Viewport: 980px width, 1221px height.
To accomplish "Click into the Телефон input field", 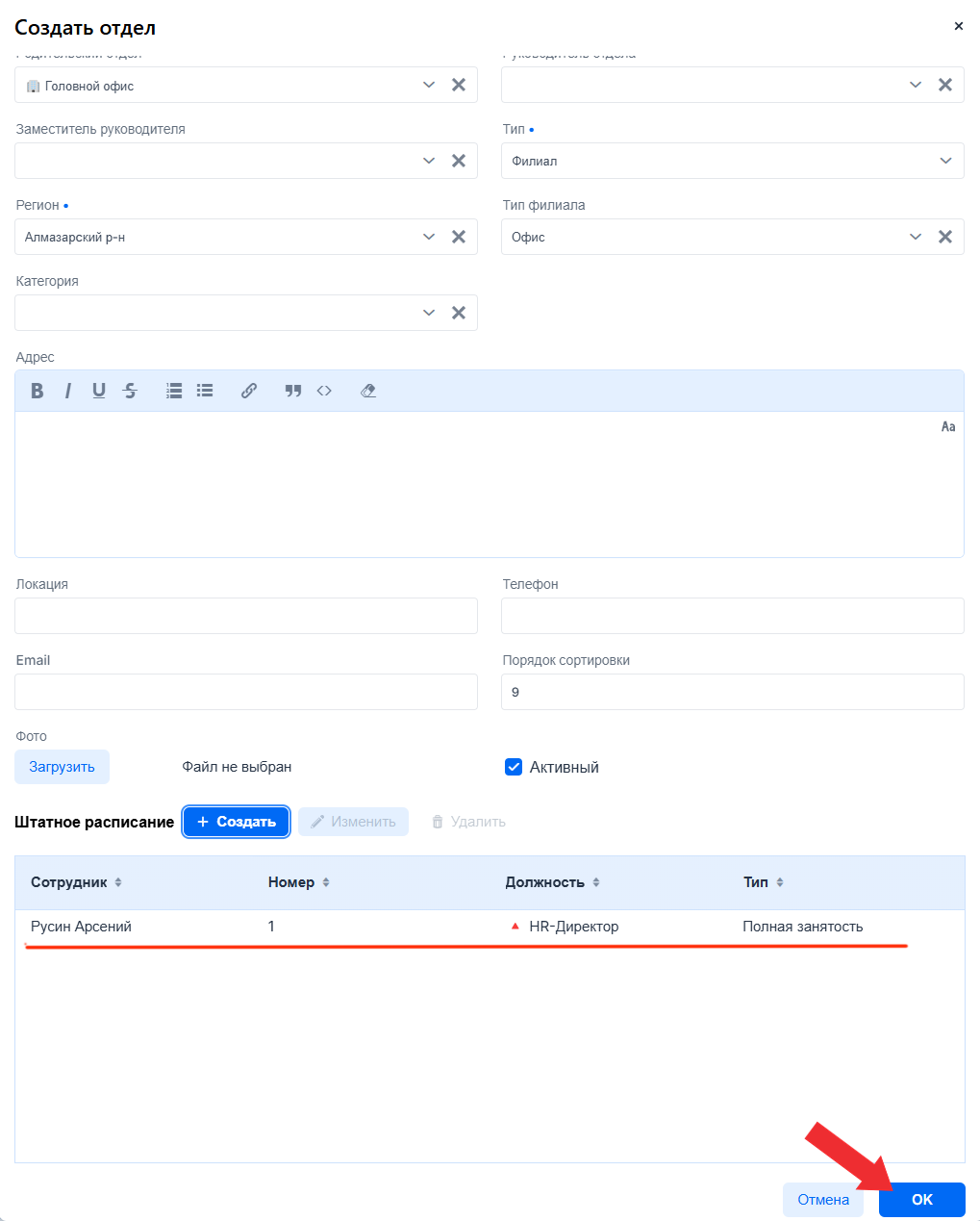I will 732,616.
